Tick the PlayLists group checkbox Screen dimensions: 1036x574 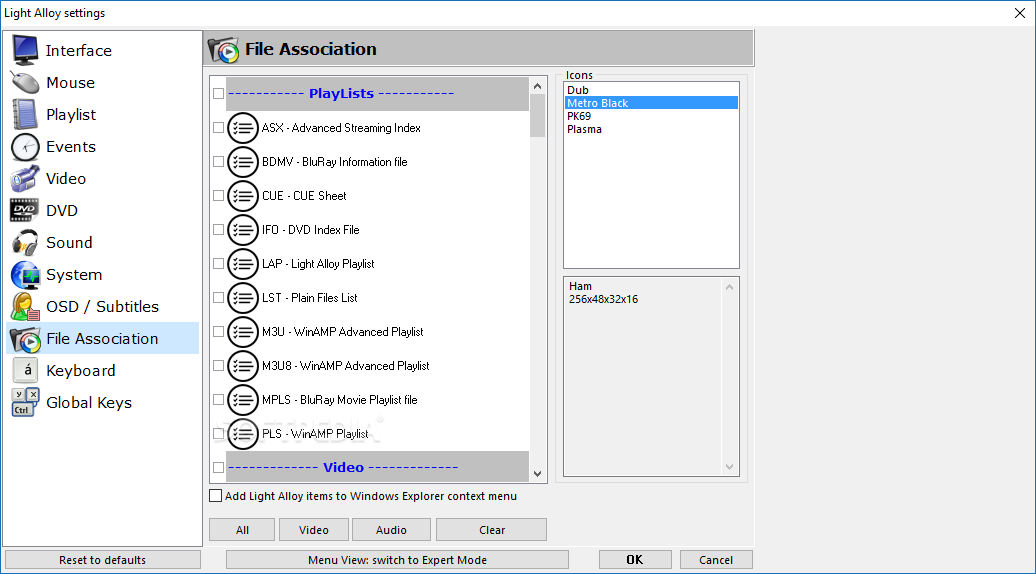218,94
